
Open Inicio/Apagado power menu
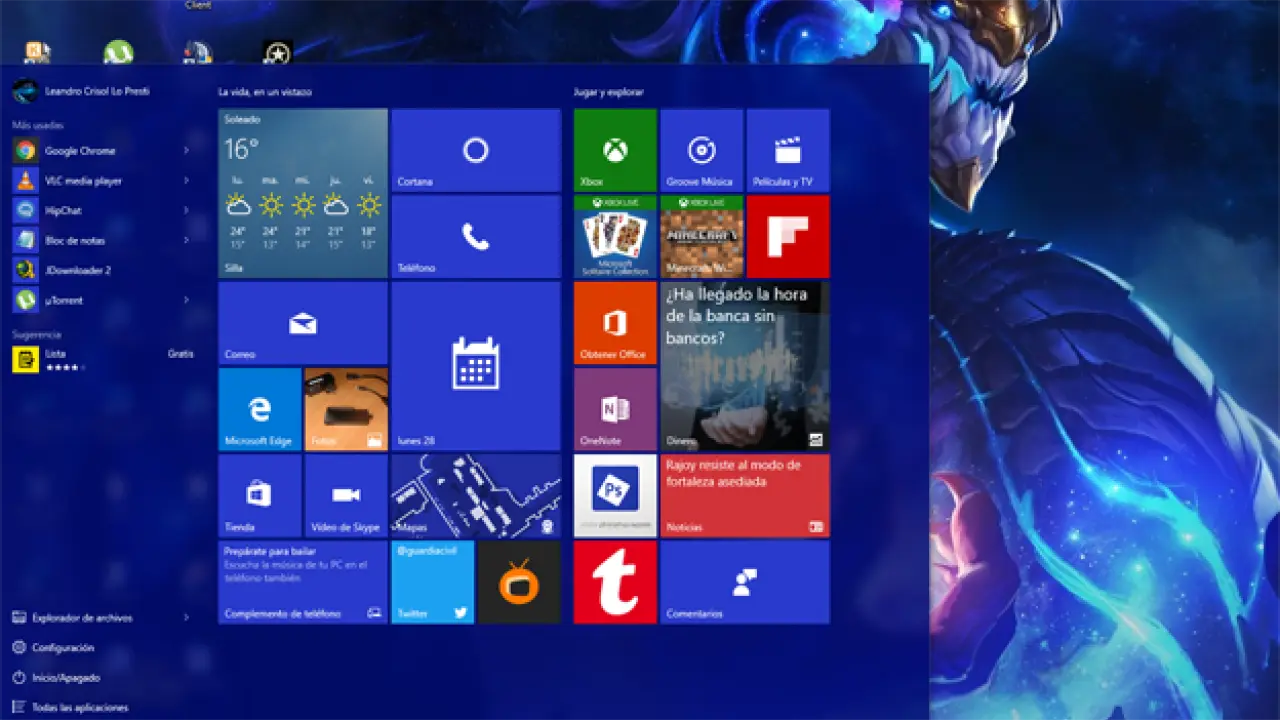pyautogui.click(x=66, y=677)
